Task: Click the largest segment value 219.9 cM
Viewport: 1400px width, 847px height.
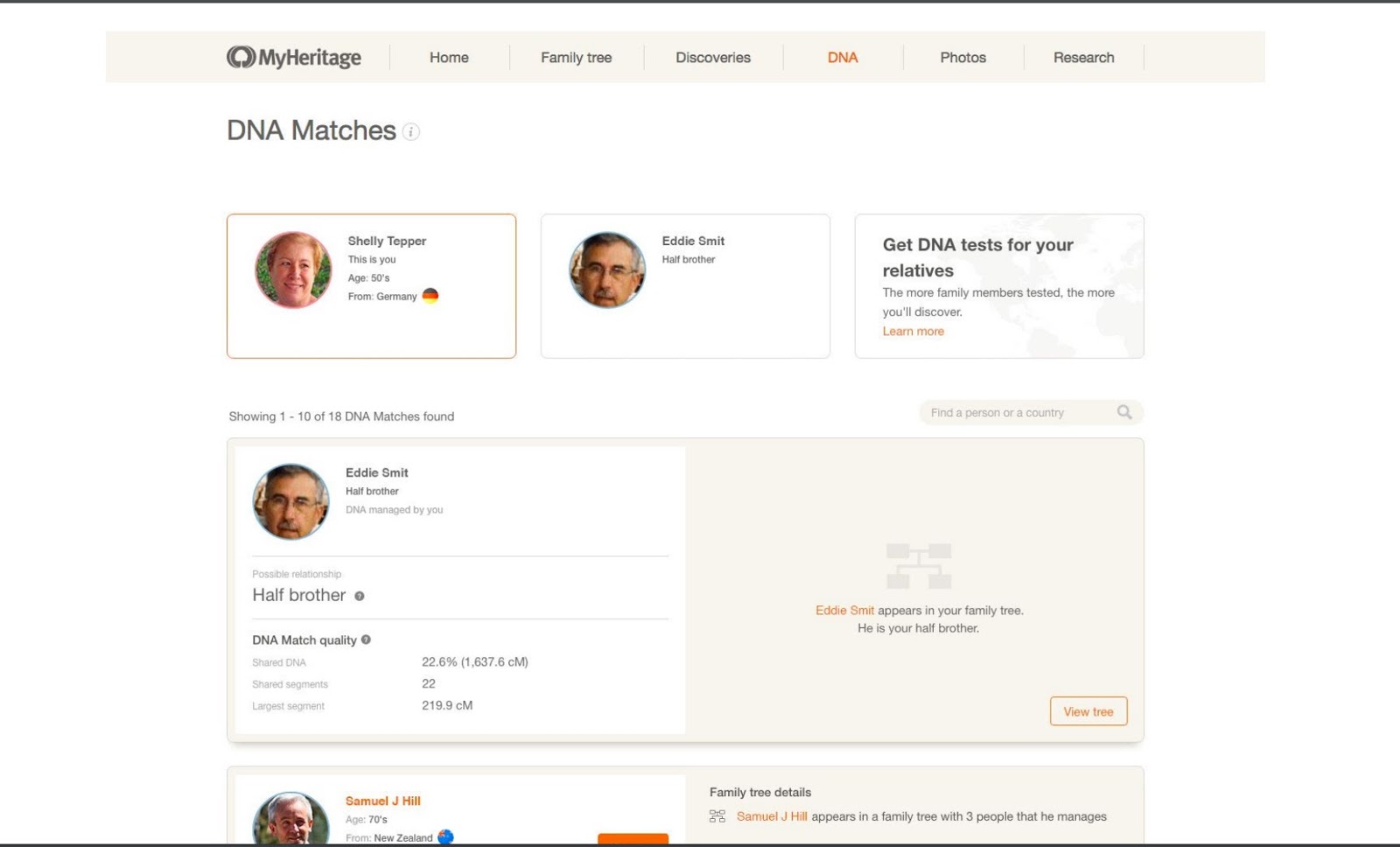Action: tap(447, 705)
